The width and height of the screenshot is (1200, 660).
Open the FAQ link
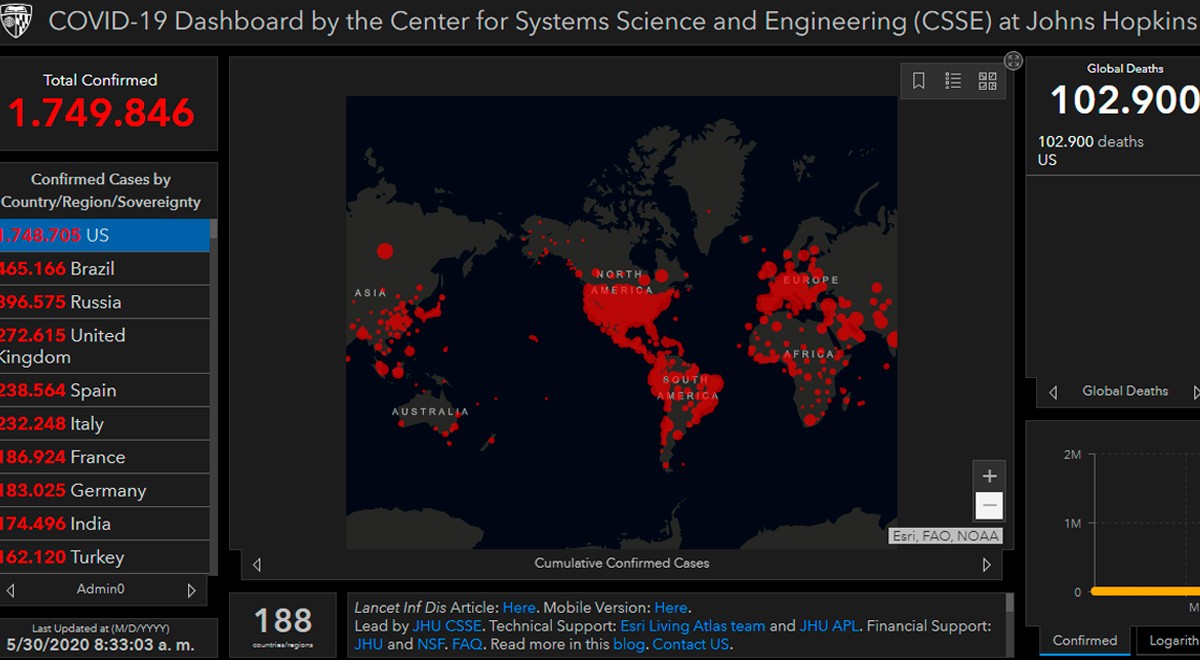tap(465, 645)
